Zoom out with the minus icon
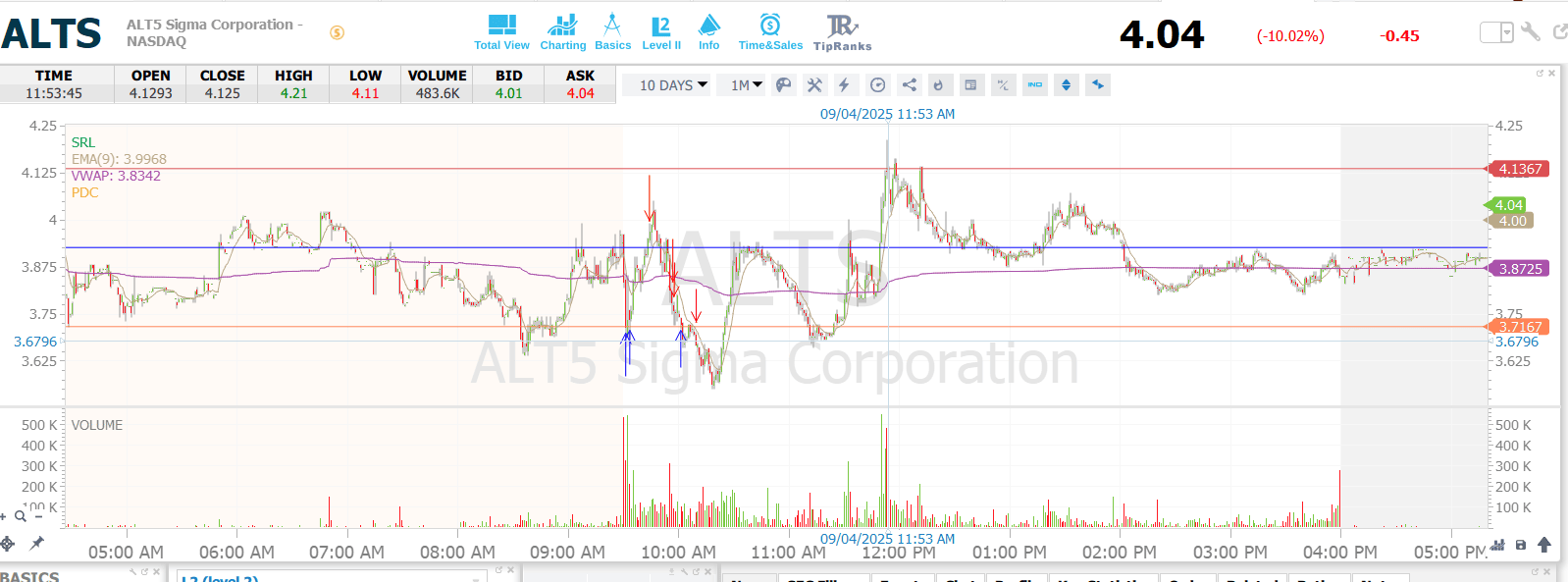Viewport: 1568px width, 582px height. tap(38, 516)
